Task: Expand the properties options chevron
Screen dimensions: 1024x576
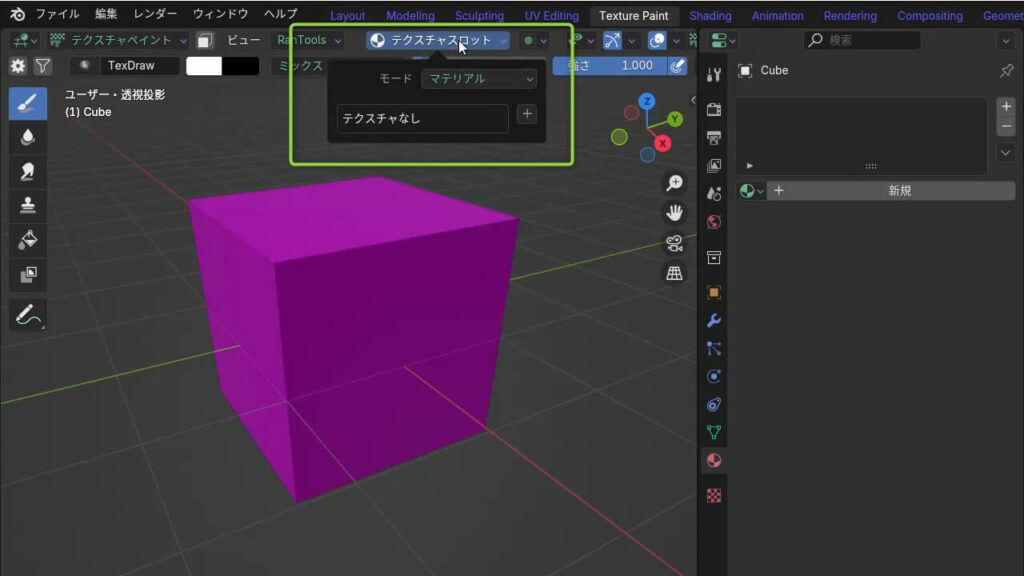Action: click(x=1005, y=40)
